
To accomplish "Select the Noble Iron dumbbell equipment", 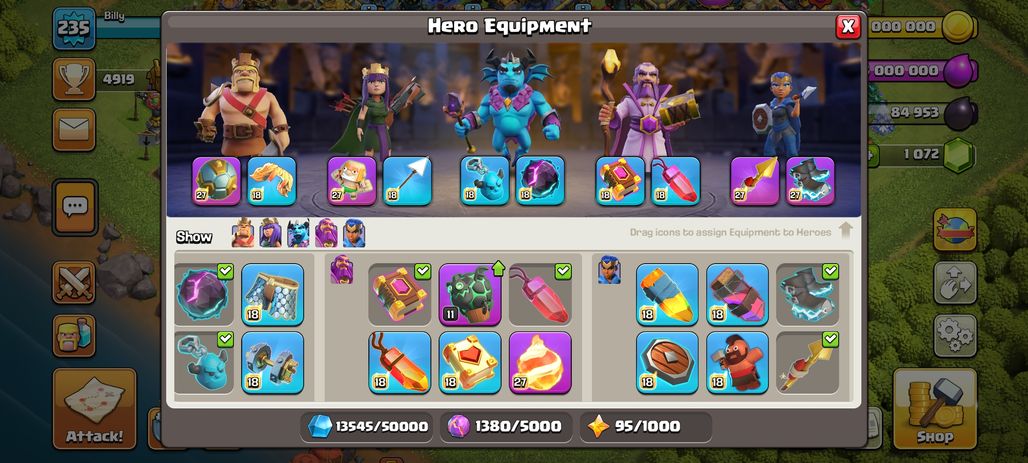I will pos(273,363).
